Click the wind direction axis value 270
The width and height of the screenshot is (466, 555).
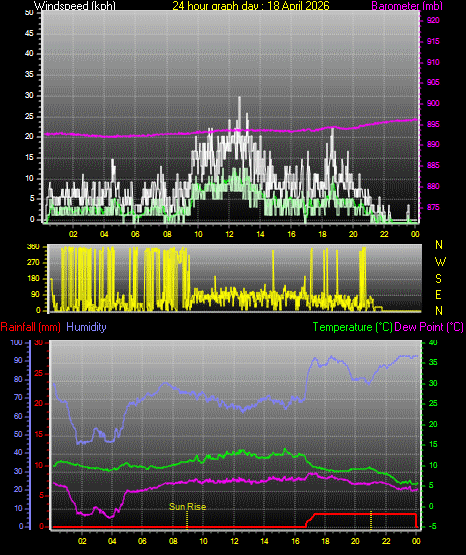[x=33, y=263]
